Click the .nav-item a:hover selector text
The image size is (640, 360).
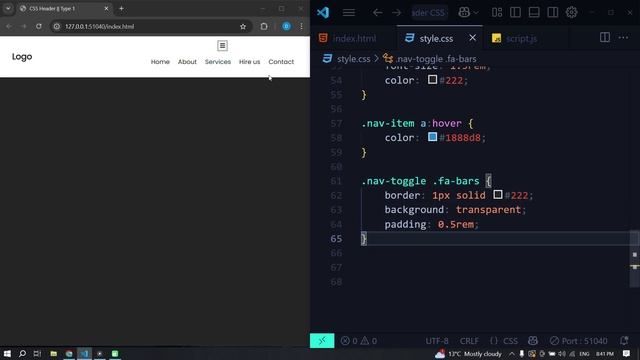tap(411, 123)
